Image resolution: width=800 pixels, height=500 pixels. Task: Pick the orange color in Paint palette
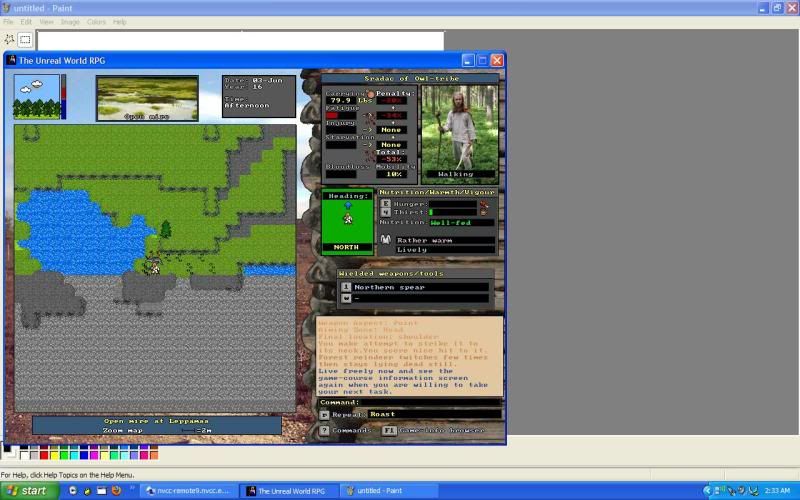click(x=154, y=455)
